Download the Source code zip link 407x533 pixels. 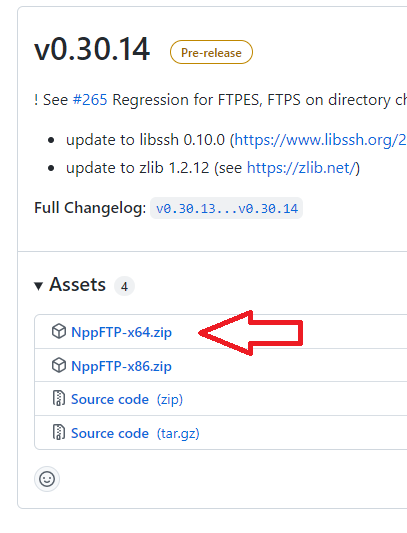pos(127,399)
